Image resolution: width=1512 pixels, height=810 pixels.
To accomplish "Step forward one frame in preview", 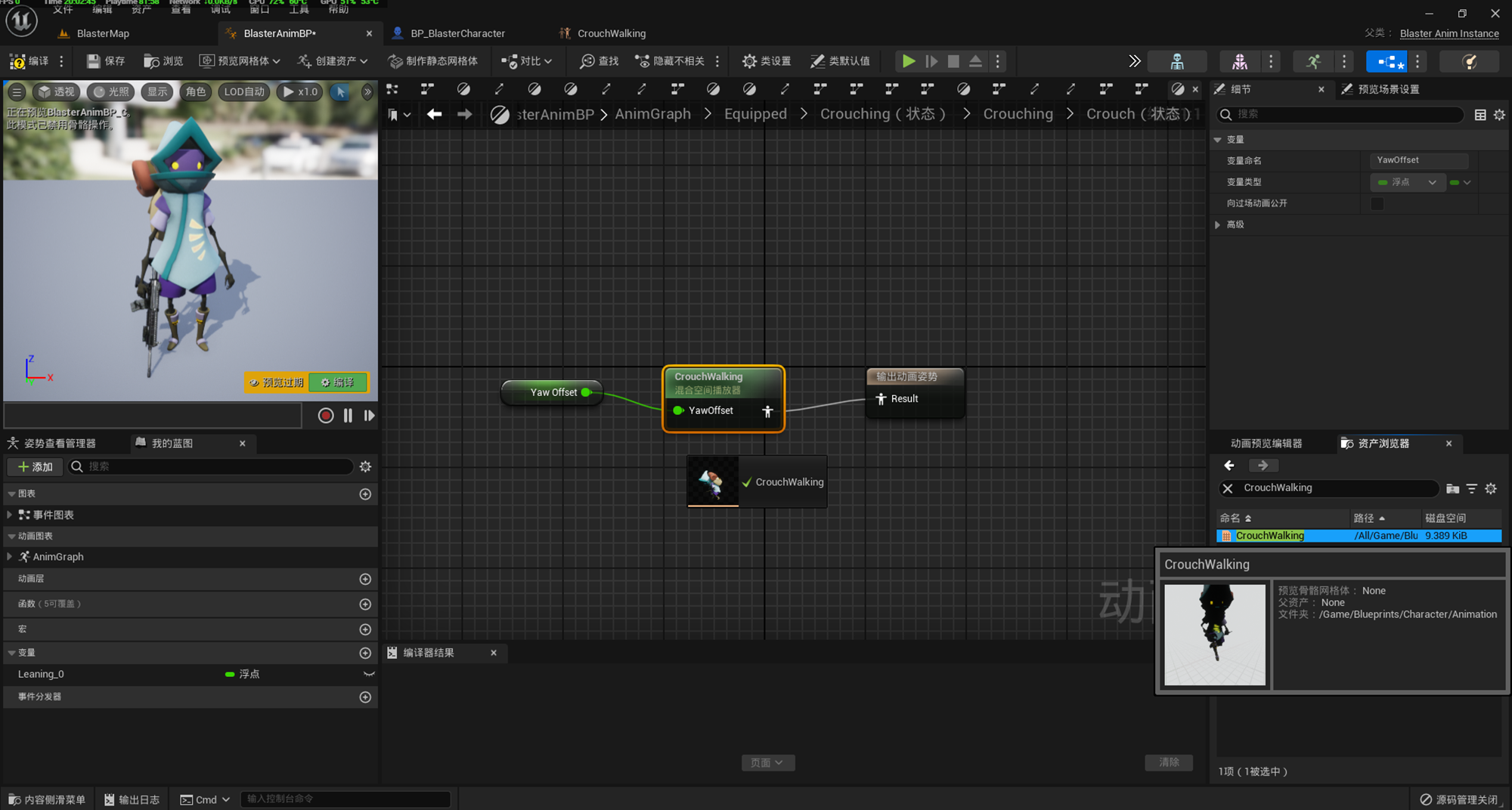I will pos(369,416).
